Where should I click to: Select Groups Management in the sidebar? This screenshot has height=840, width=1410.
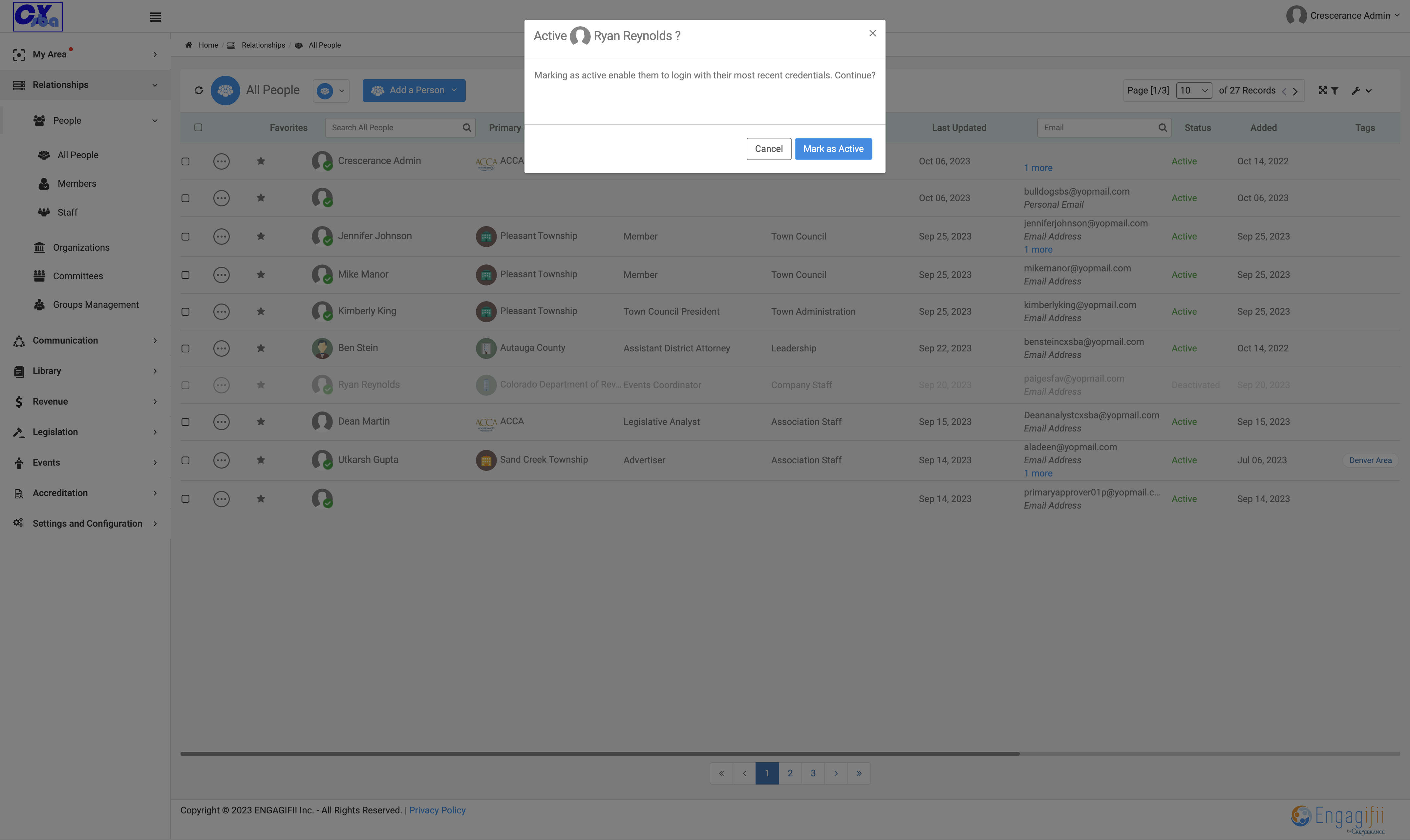[96, 304]
